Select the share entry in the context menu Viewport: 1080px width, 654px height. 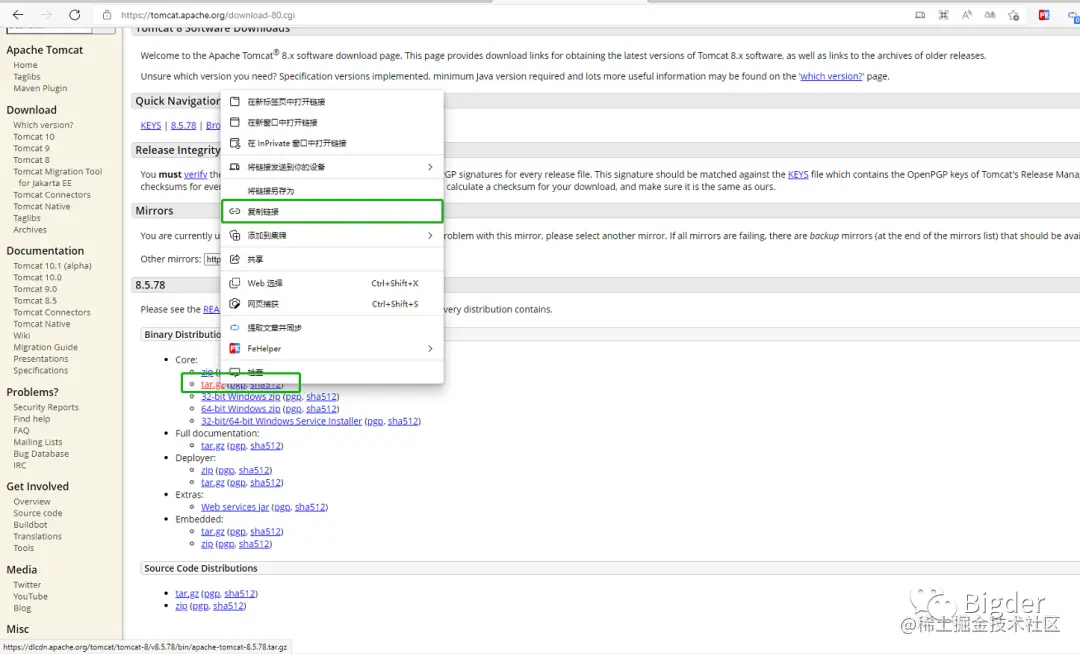tap(332, 259)
